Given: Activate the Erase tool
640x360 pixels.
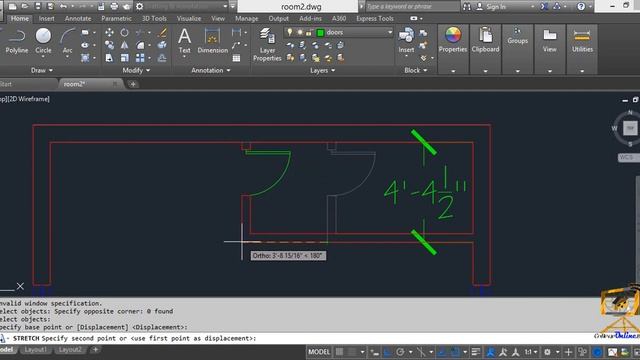Looking at the screenshot, I should (162, 32).
